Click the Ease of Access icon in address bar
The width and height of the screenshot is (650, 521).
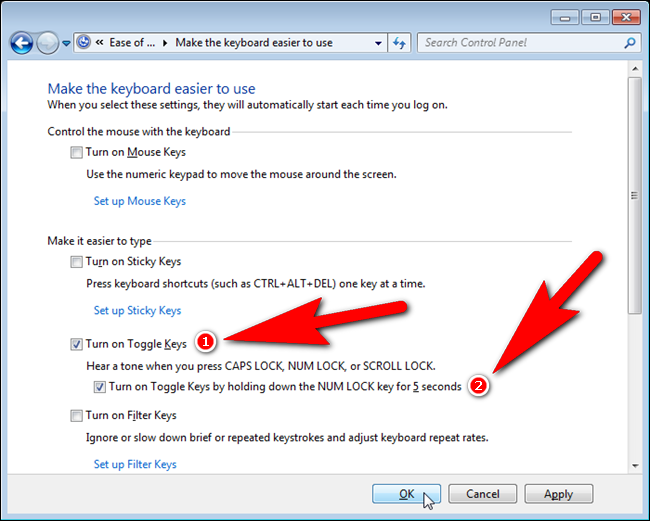[84, 42]
